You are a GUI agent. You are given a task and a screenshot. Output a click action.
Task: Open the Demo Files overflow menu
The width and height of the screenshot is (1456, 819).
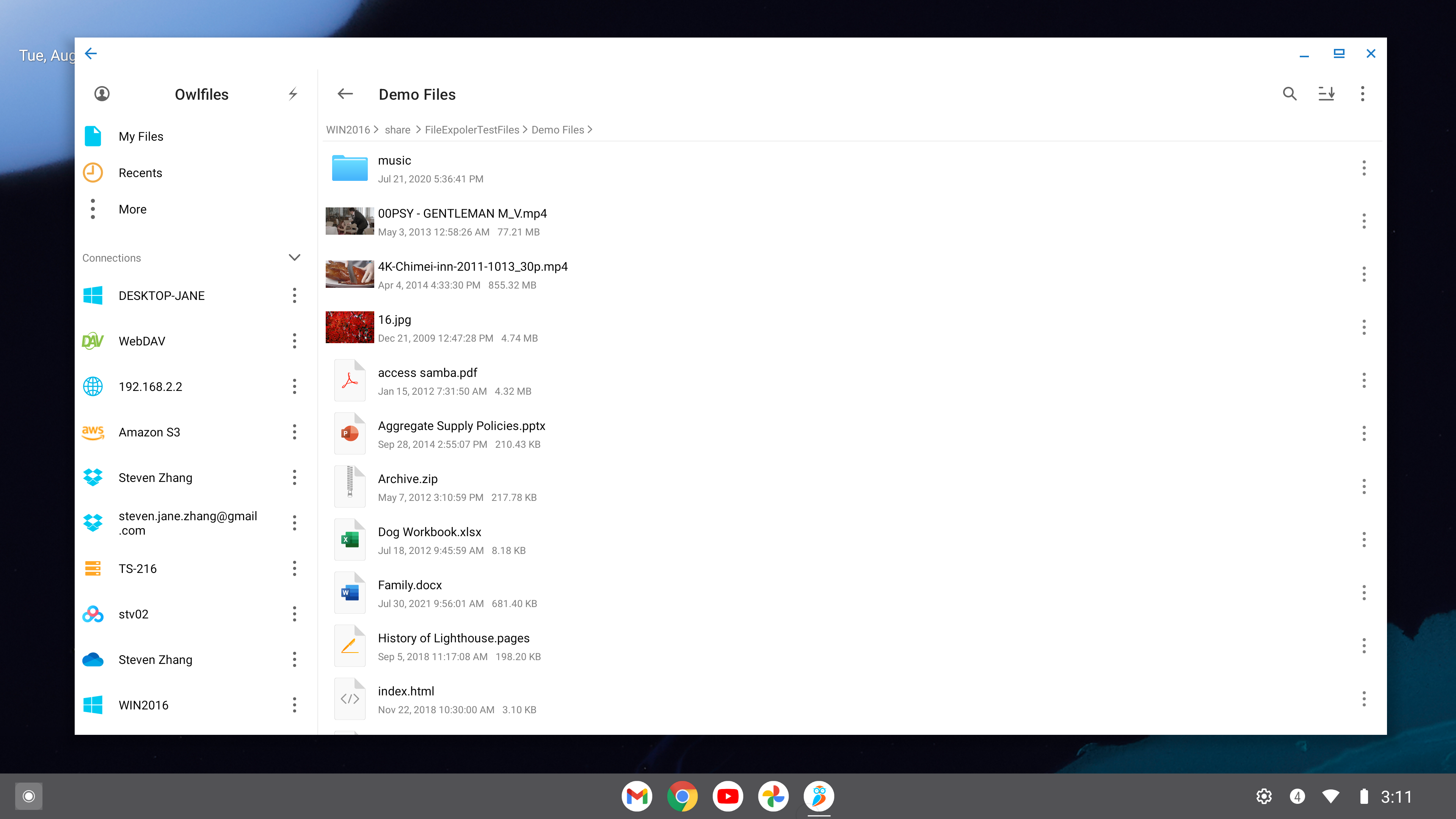pyautogui.click(x=1362, y=94)
